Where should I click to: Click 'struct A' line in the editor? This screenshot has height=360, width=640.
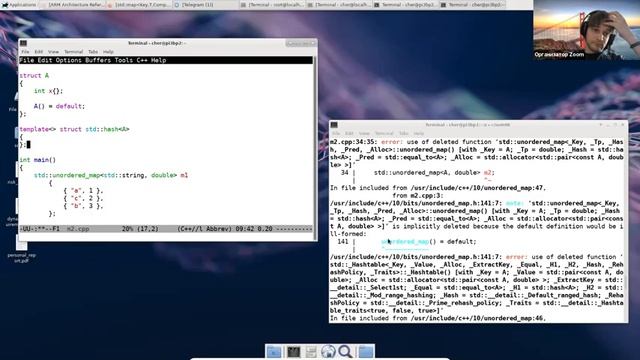34,76
